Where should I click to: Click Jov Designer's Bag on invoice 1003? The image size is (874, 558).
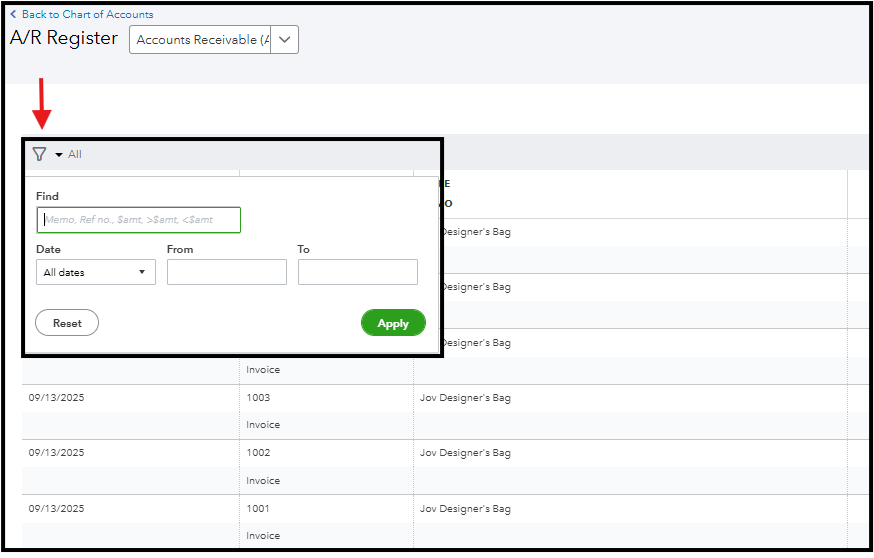(465, 398)
